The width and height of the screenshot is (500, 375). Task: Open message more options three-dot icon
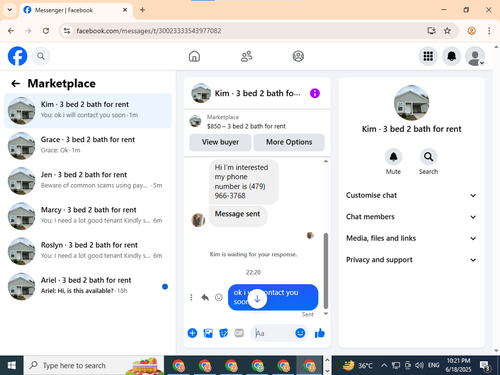(x=191, y=297)
